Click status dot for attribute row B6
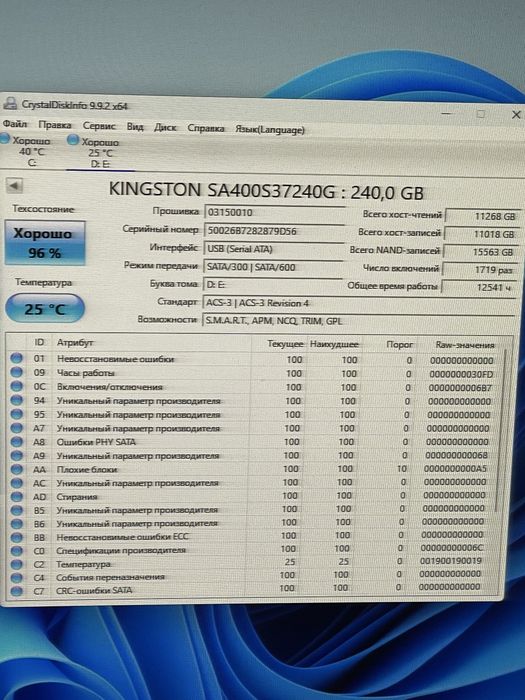 16,524
